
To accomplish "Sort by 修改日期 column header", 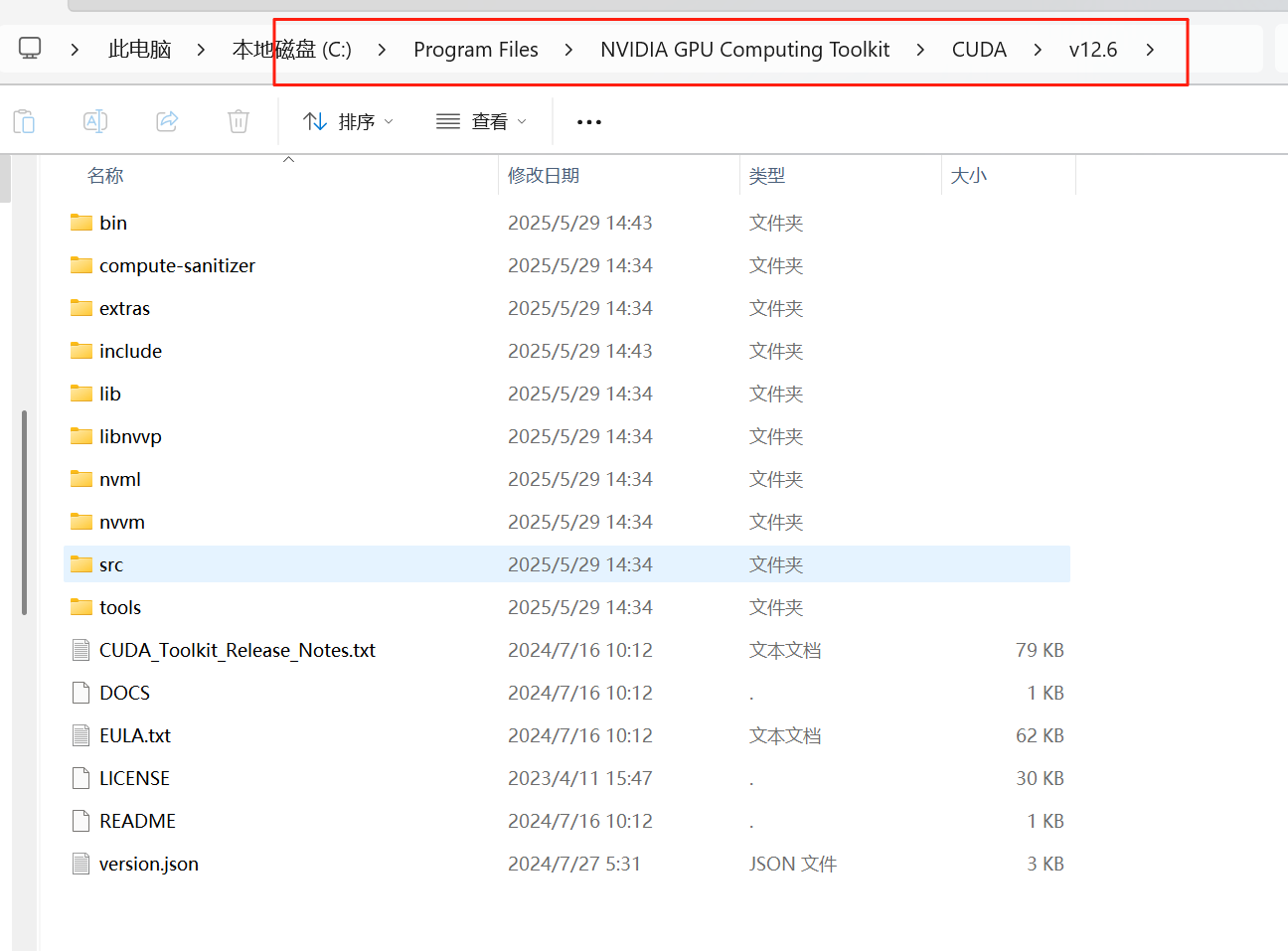I will click(x=544, y=175).
